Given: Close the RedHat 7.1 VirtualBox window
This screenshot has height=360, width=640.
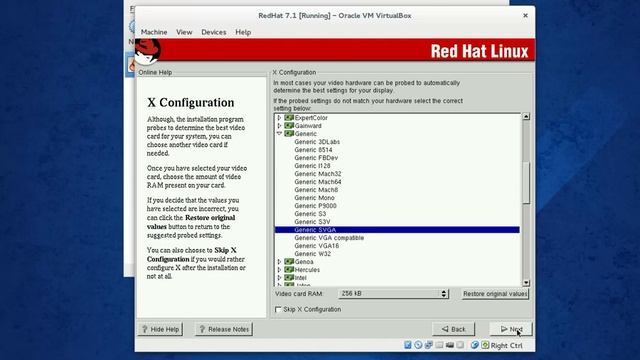Looking at the screenshot, I should click(525, 16).
